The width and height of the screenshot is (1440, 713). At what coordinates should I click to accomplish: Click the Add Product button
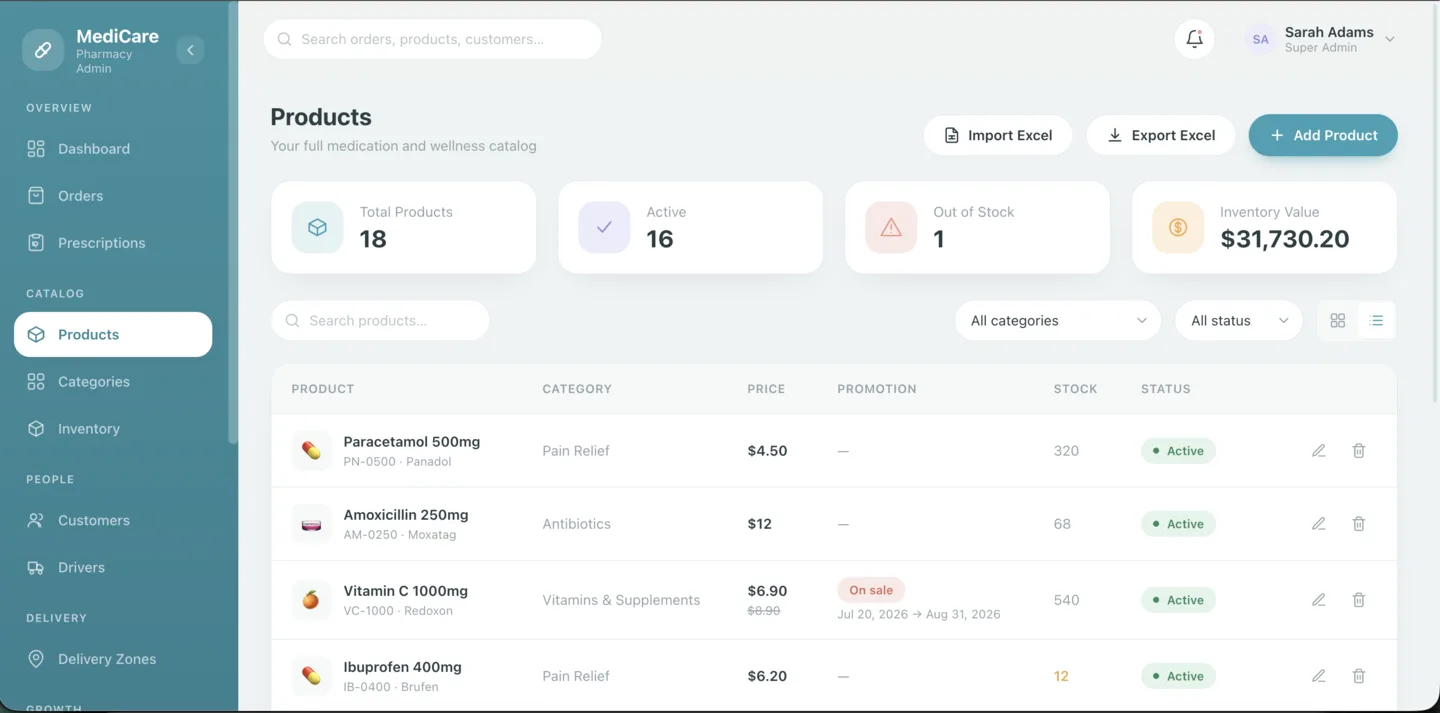pos(1323,135)
